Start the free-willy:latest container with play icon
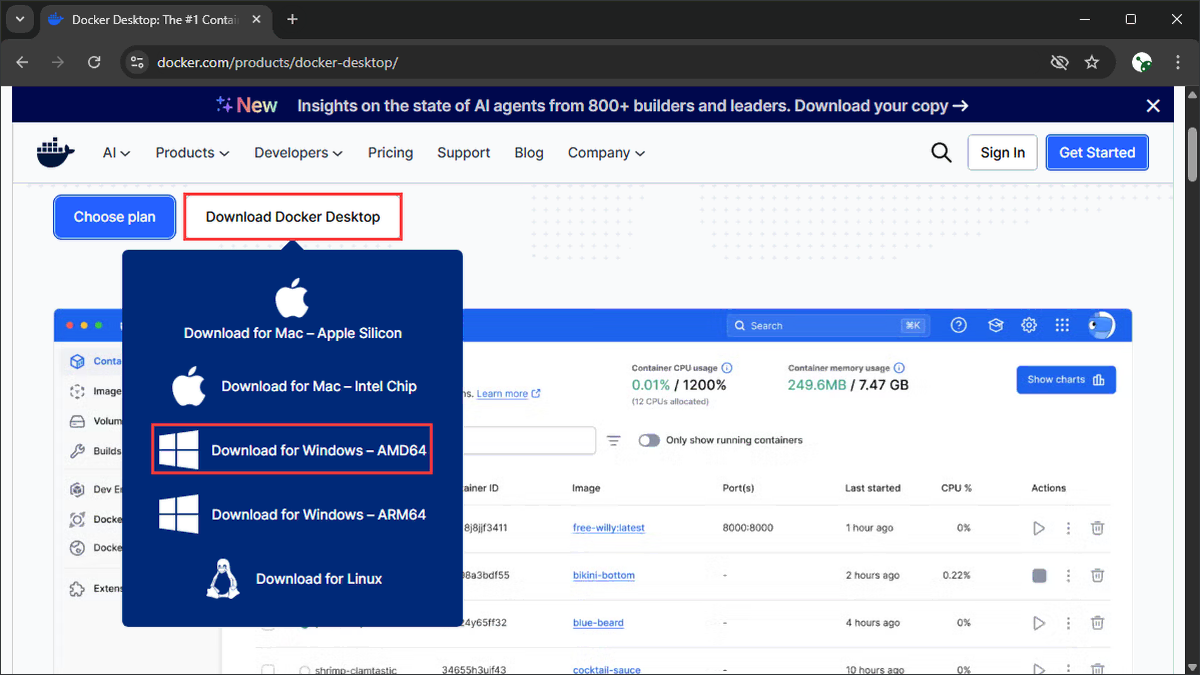Screen dimensions: 1200x675 (1039, 528)
